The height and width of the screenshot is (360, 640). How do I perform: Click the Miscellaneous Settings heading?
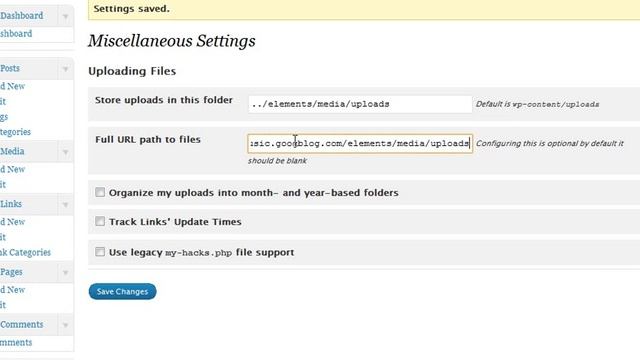[172, 41]
